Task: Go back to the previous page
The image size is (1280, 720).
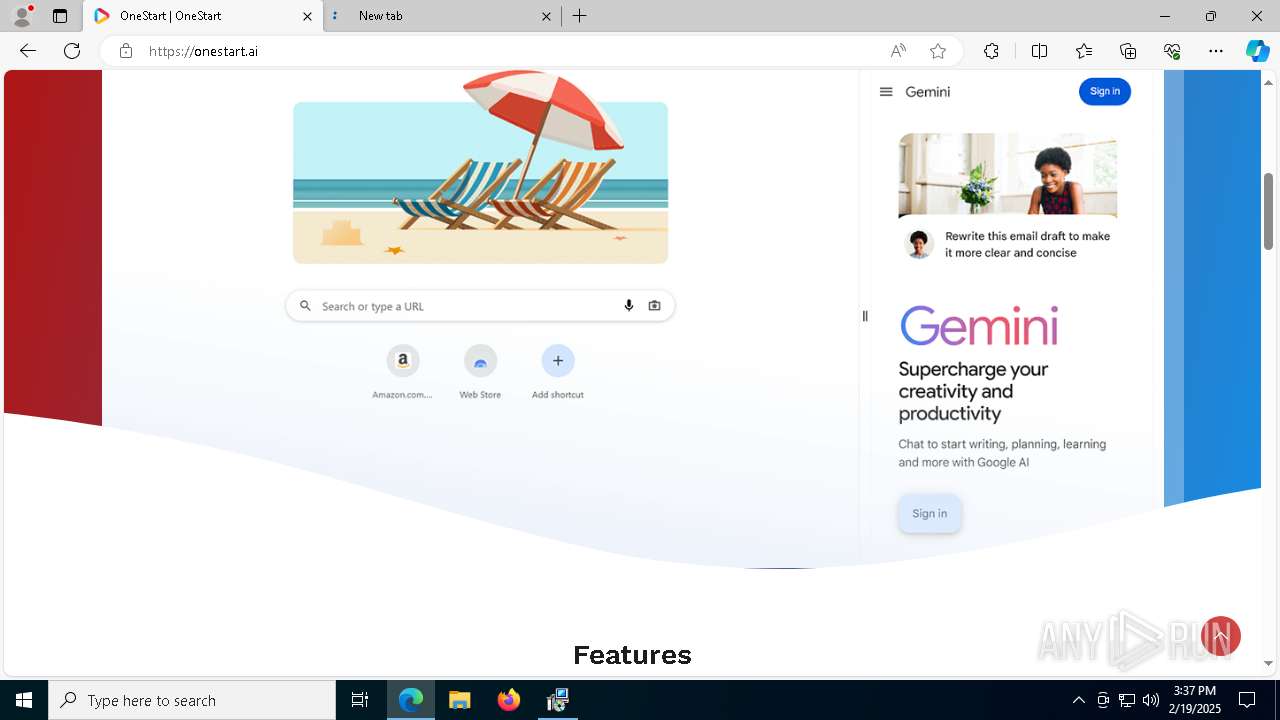Action: pos(28,51)
